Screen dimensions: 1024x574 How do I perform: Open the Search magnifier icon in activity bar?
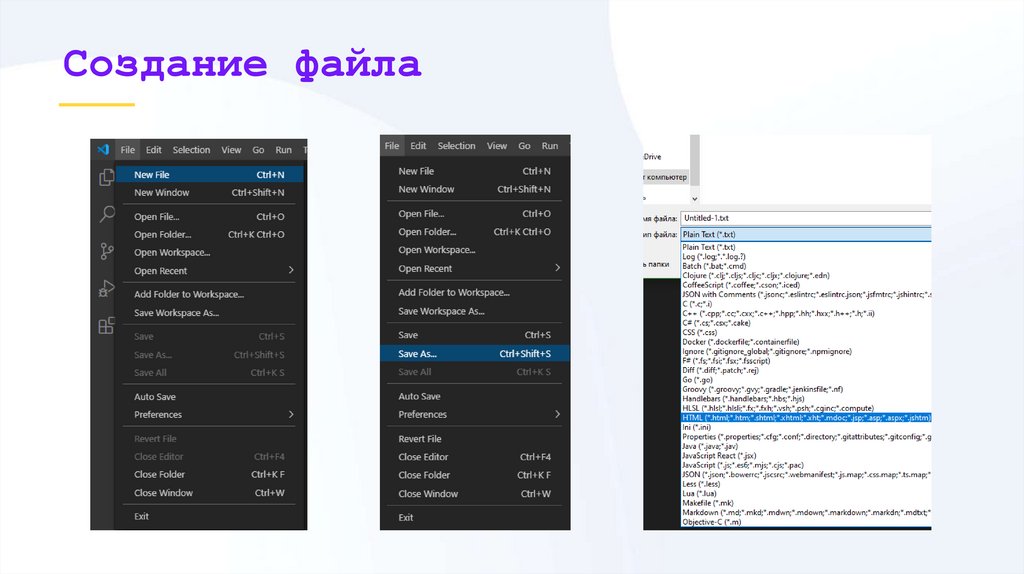(106, 214)
